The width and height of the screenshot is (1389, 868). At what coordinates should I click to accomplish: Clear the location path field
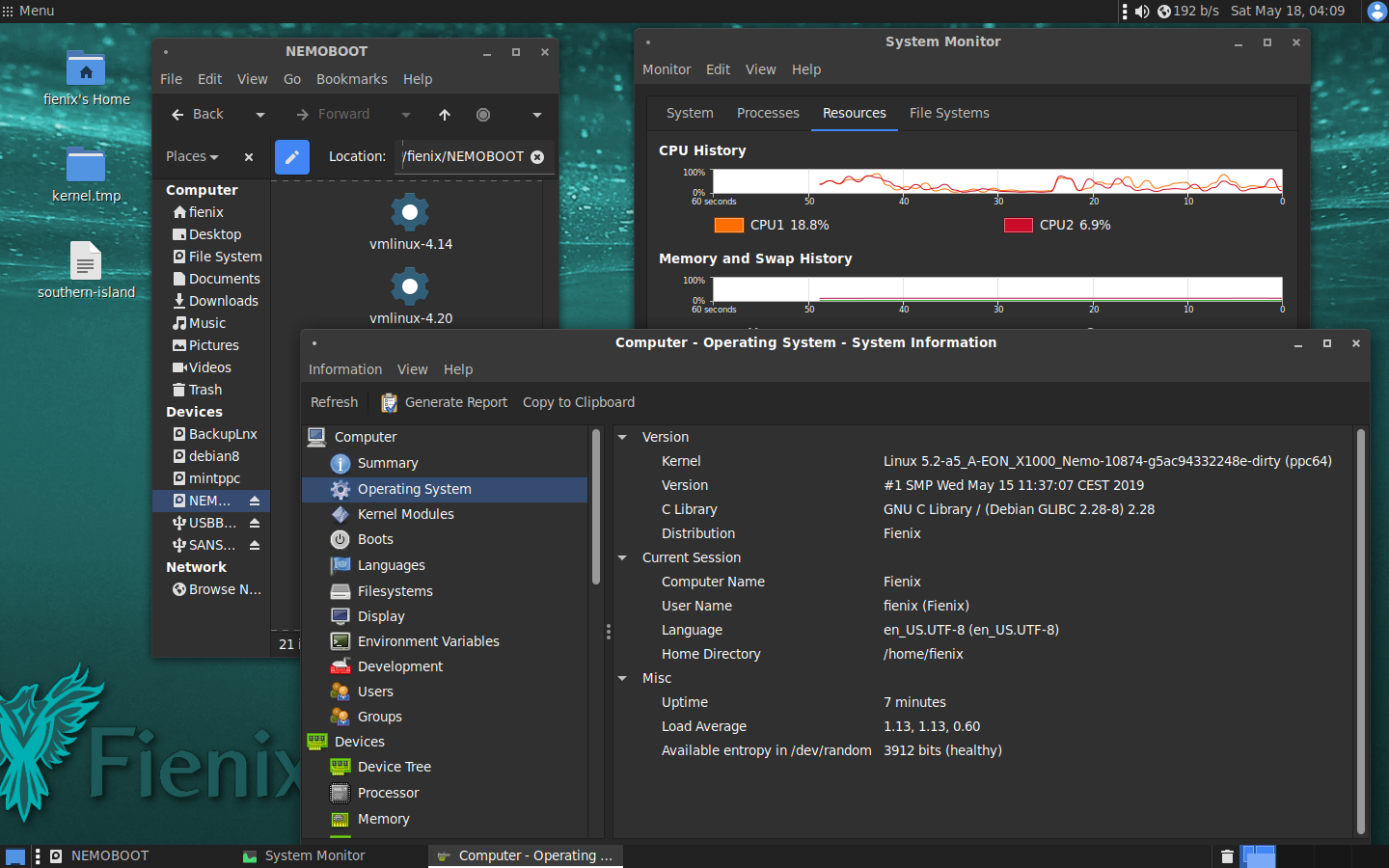tap(537, 157)
